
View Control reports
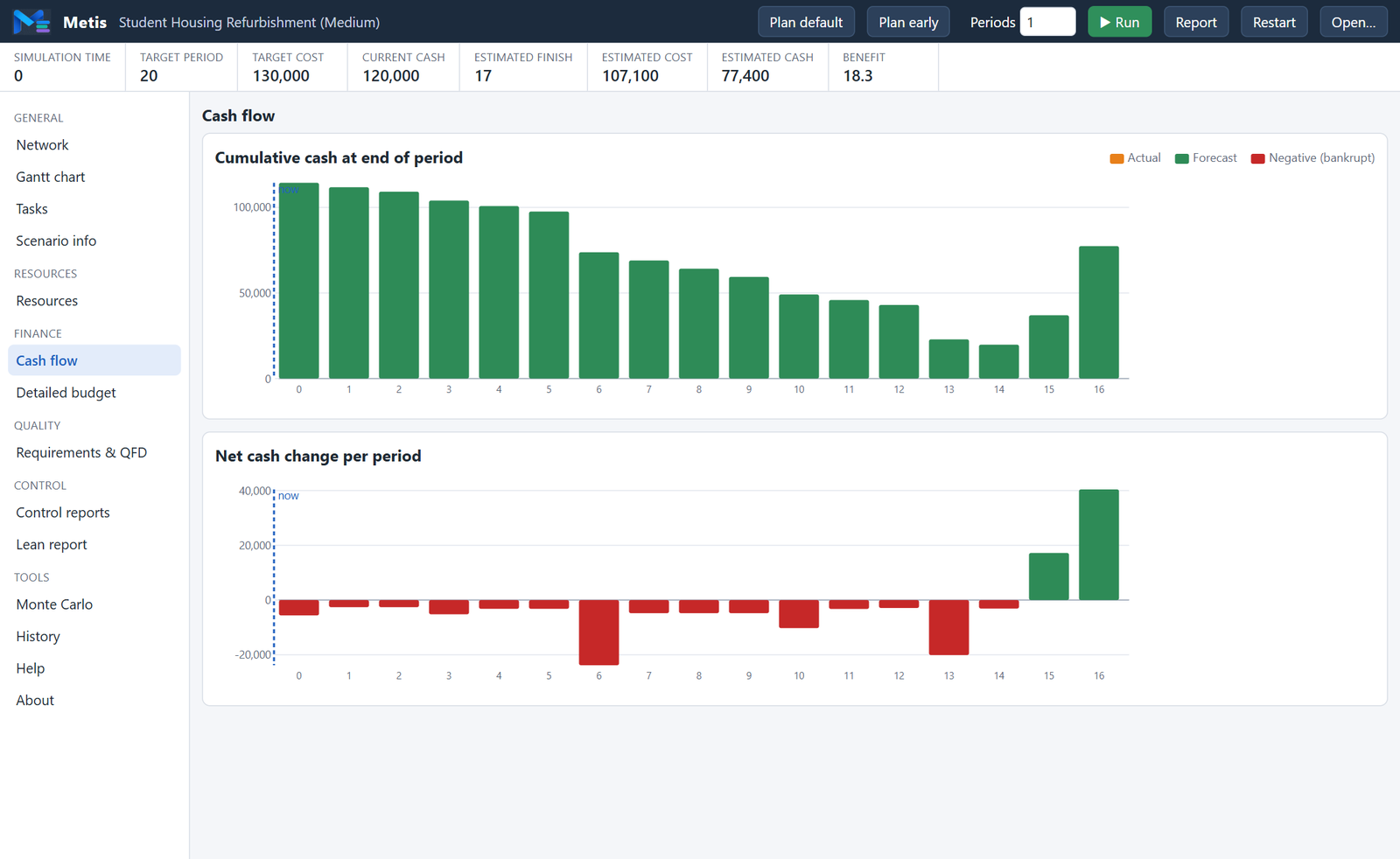pos(94,513)
